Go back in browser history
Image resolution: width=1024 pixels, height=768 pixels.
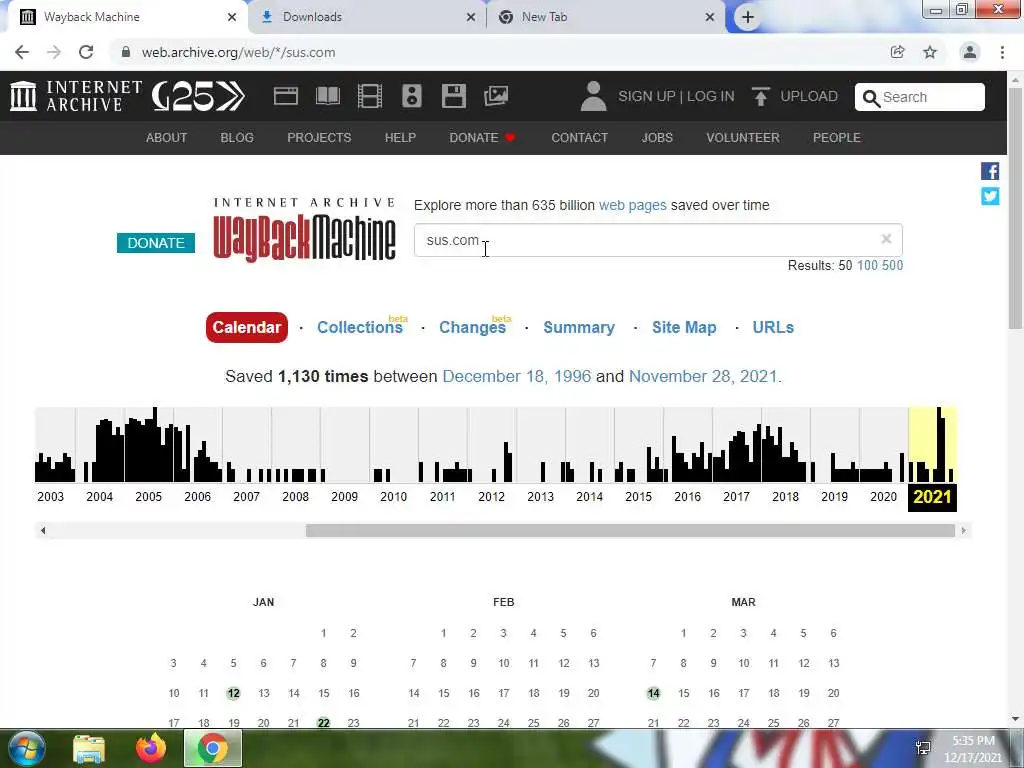tap(22, 52)
